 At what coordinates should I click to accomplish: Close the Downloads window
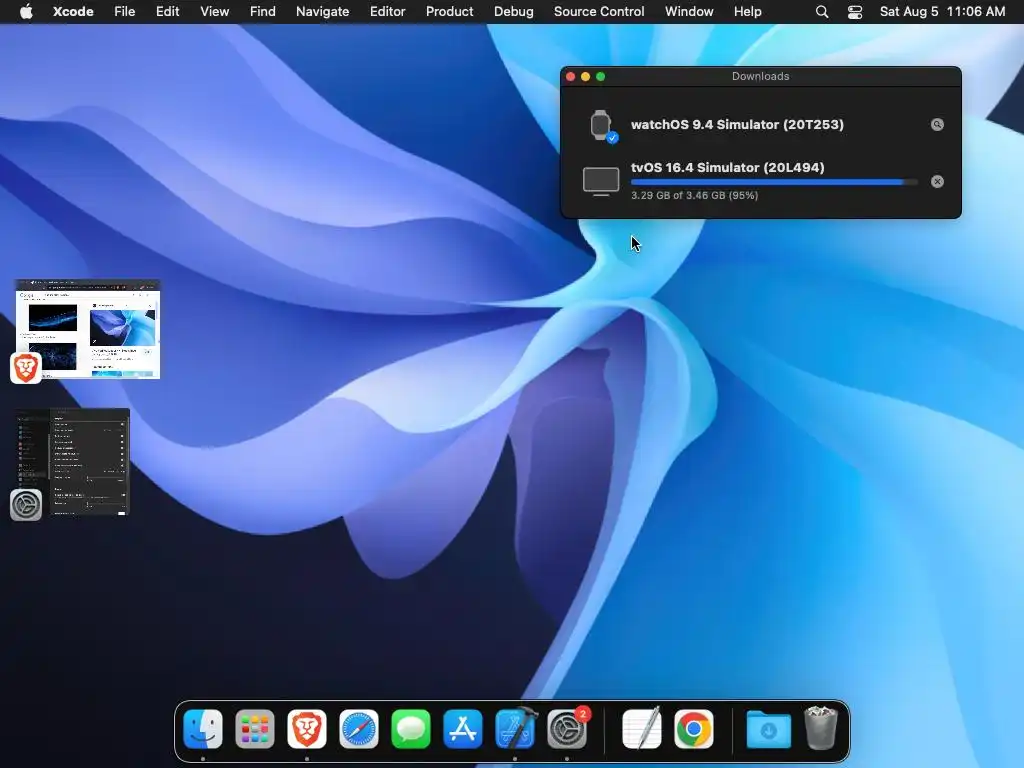point(570,76)
